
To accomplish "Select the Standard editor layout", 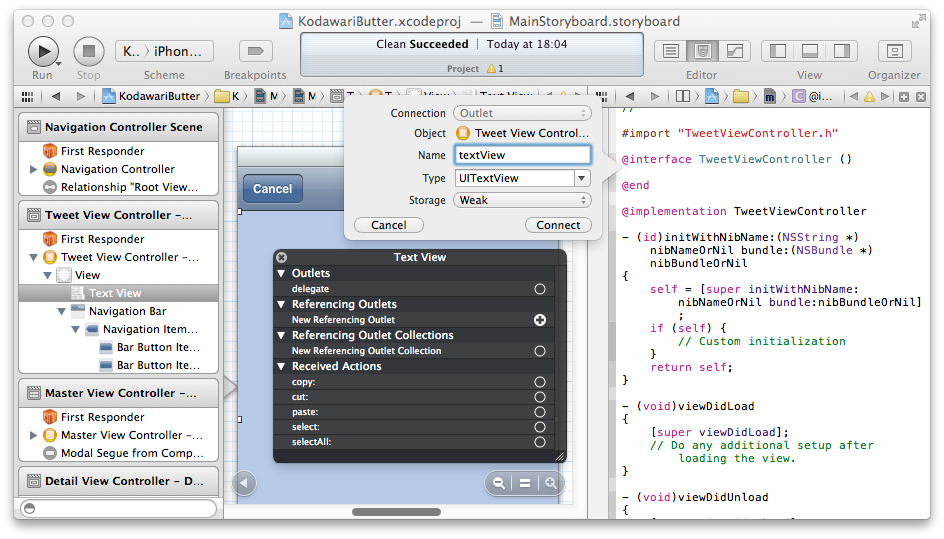I will click(x=670, y=51).
